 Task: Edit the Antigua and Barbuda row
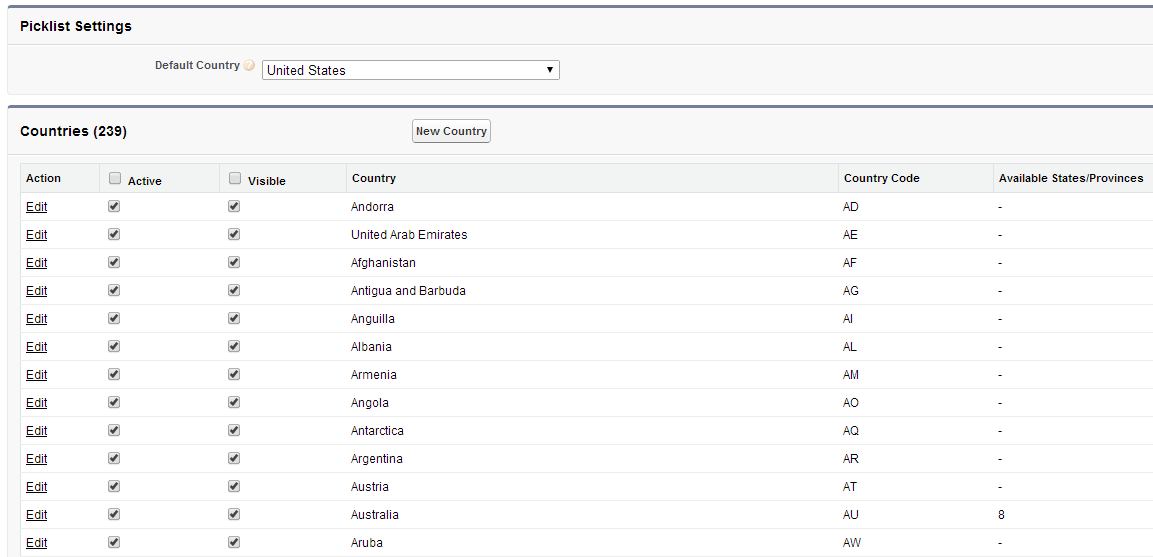[37, 291]
